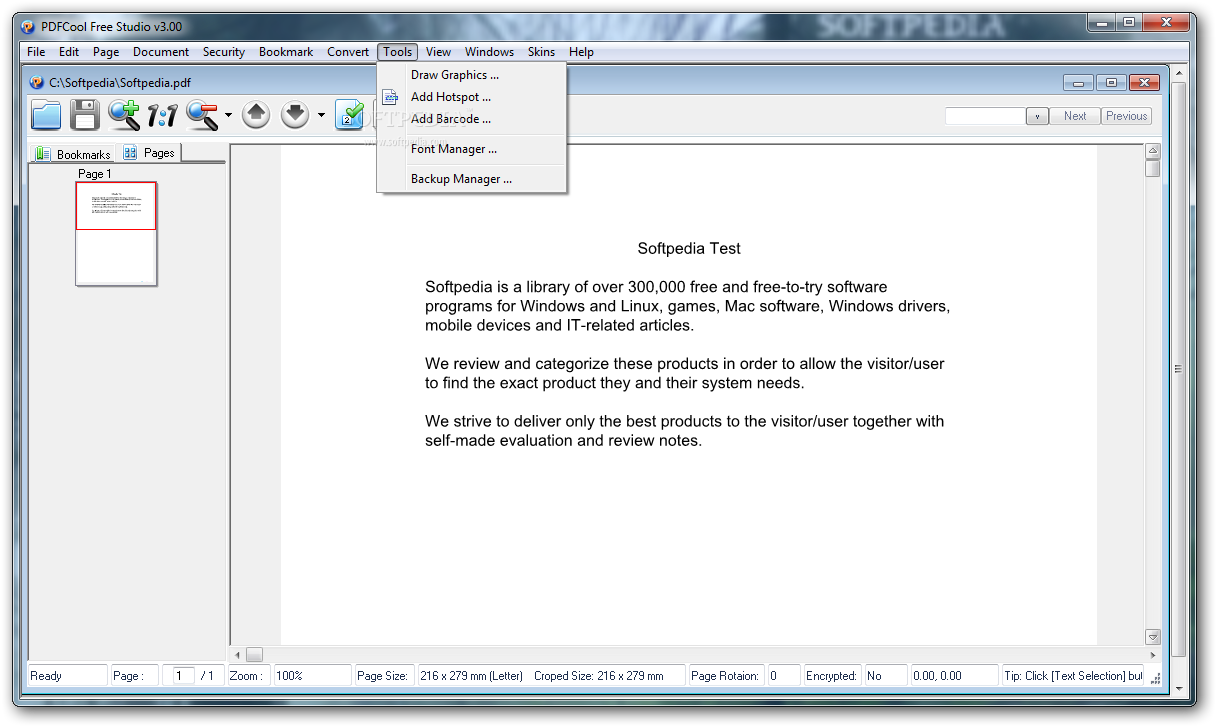The height and width of the screenshot is (727, 1217).
Task: Choose Draw Graphics from Tools menu
Action: [472, 75]
